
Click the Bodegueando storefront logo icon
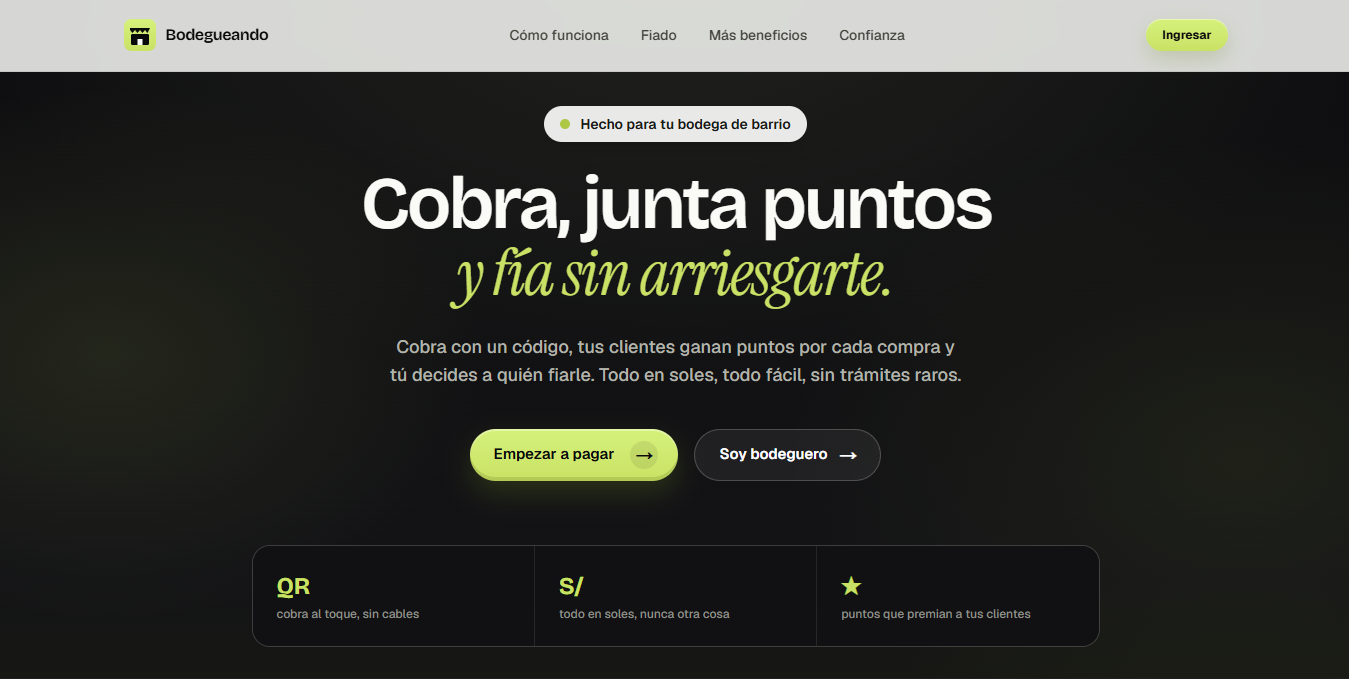click(140, 35)
